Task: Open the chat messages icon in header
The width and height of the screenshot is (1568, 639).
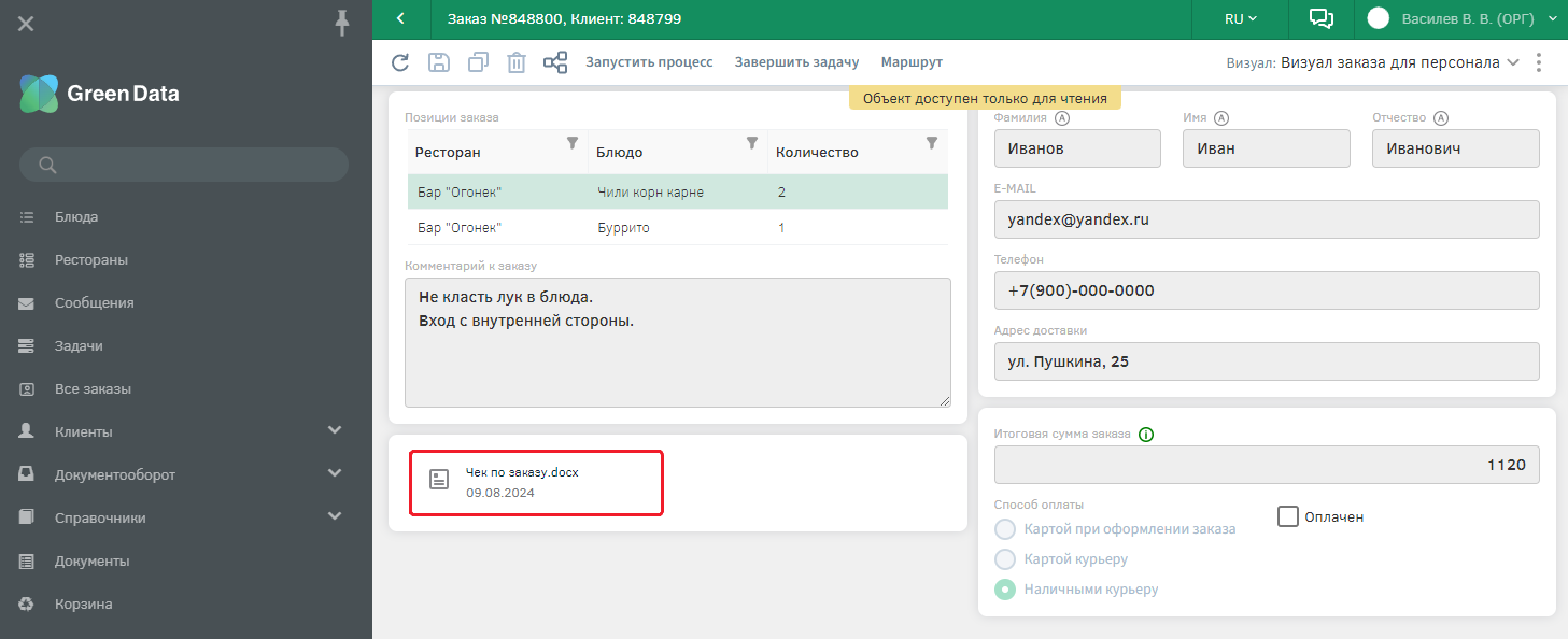Action: coord(1321,19)
